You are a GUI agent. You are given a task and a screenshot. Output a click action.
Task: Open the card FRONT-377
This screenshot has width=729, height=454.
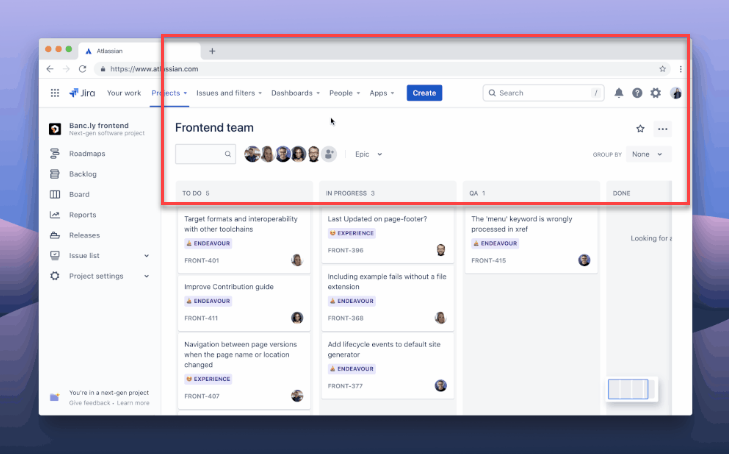[x=387, y=365]
